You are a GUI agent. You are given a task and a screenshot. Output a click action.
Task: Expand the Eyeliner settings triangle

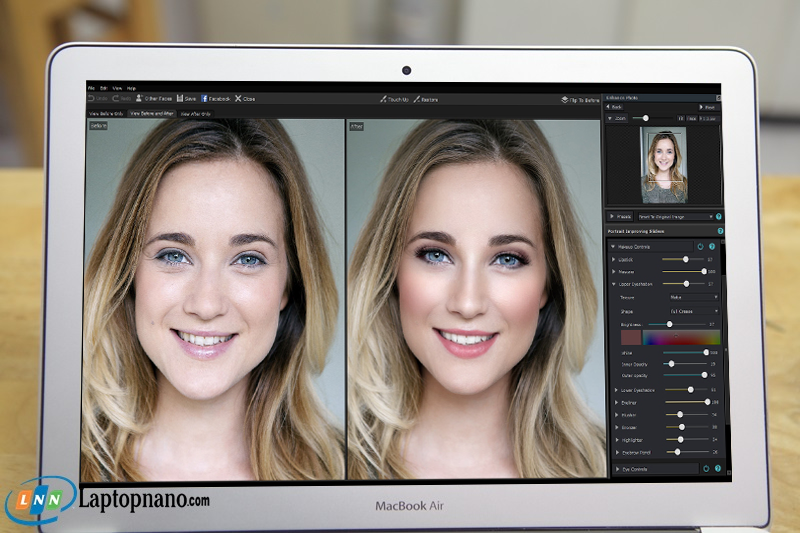pos(616,402)
